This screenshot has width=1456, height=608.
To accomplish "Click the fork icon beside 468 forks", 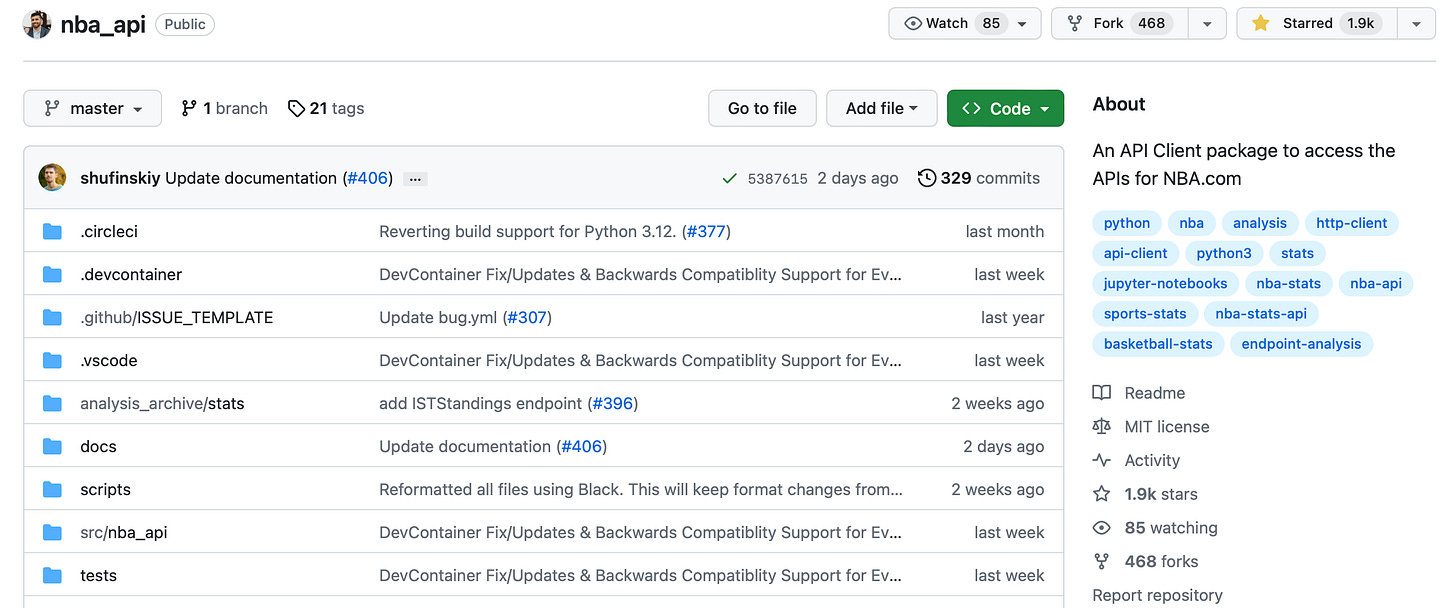I will pos(1102,561).
